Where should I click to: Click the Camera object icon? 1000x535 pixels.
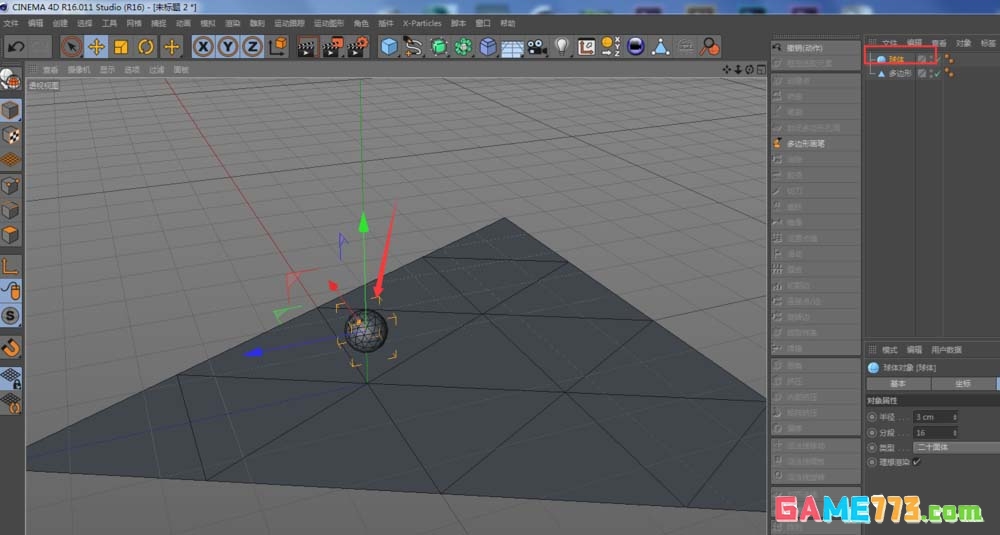click(x=537, y=47)
